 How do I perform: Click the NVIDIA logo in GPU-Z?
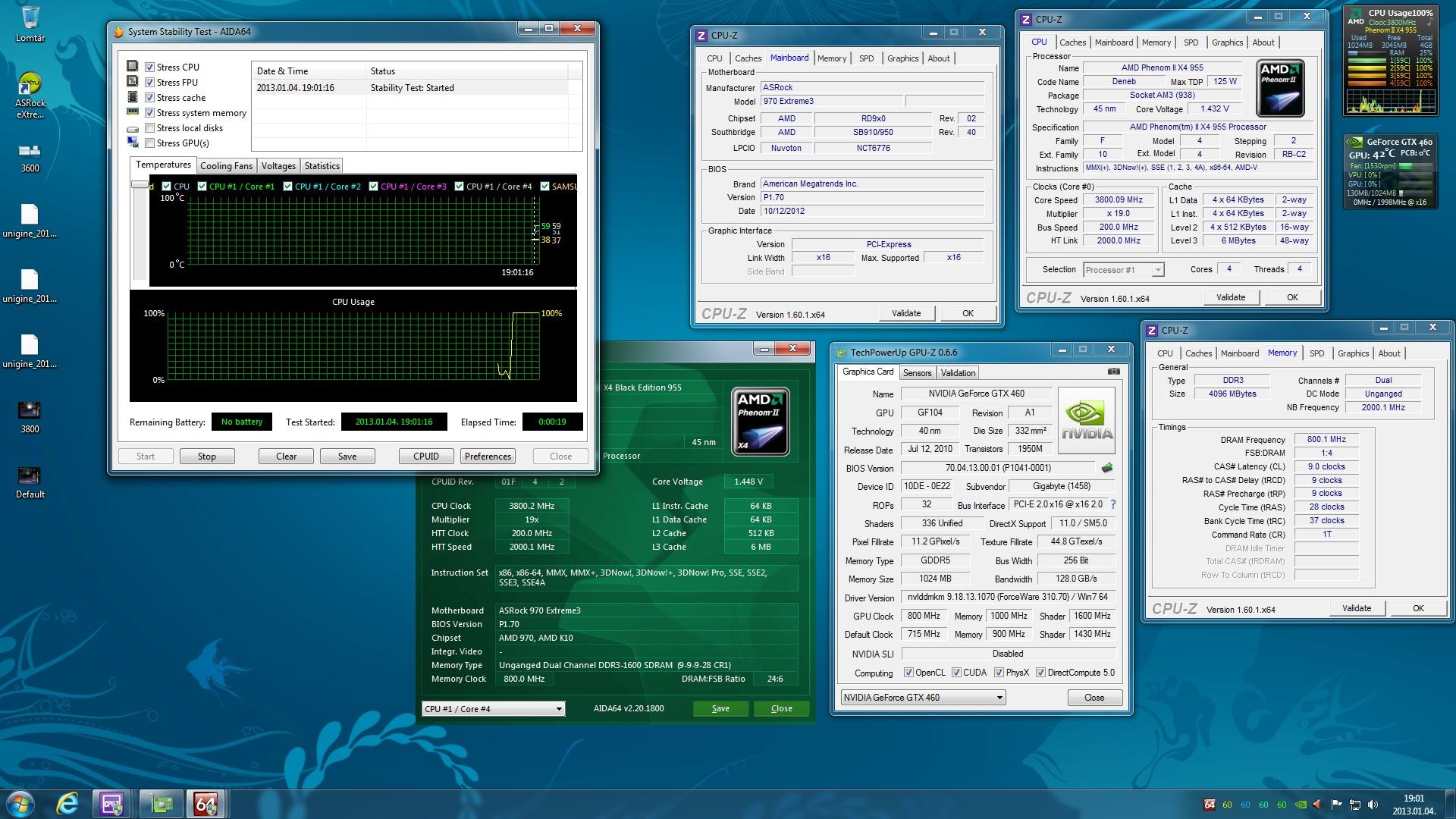click(x=1087, y=420)
